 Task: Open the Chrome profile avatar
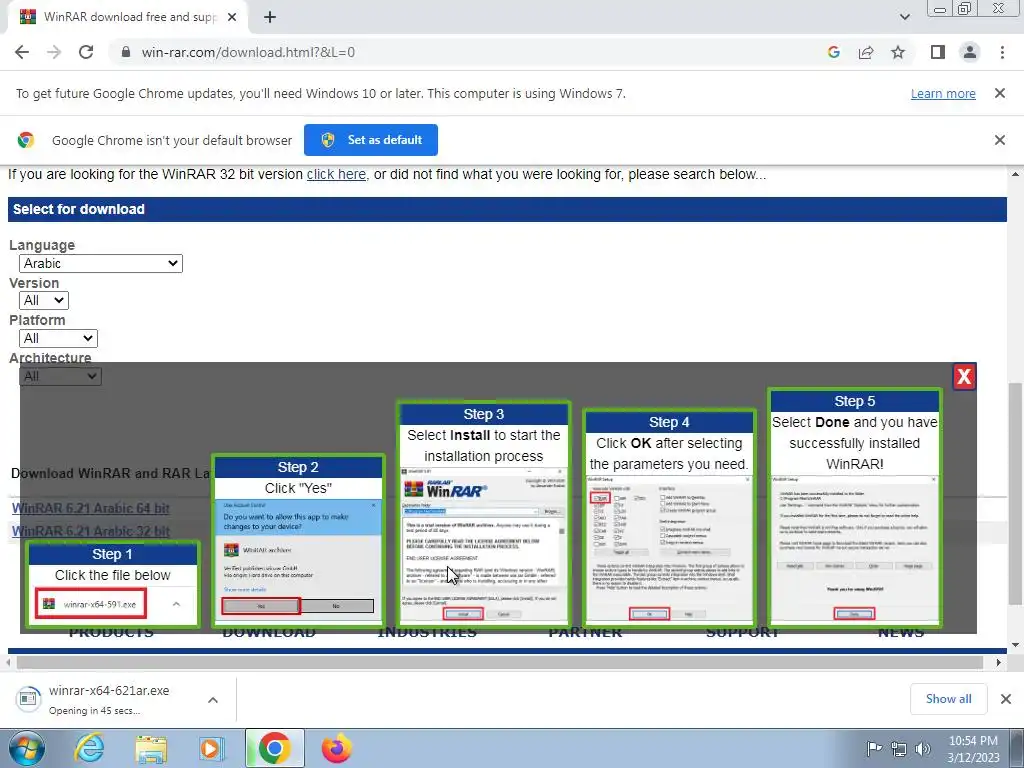[970, 52]
